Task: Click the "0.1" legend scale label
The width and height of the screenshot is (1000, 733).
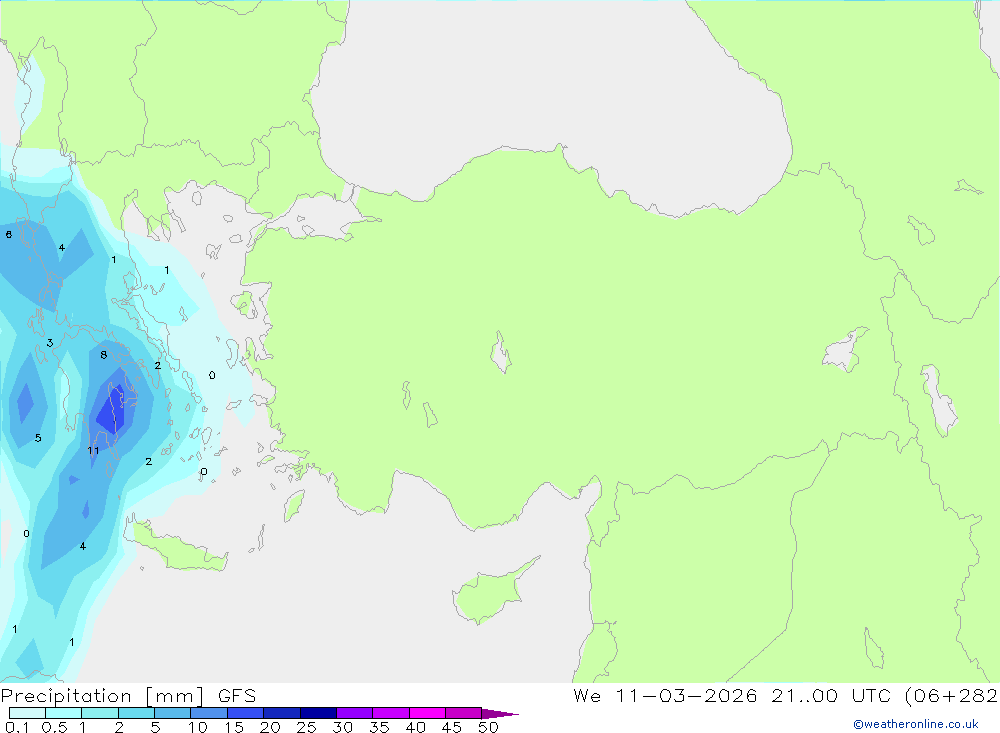Action: [18, 727]
